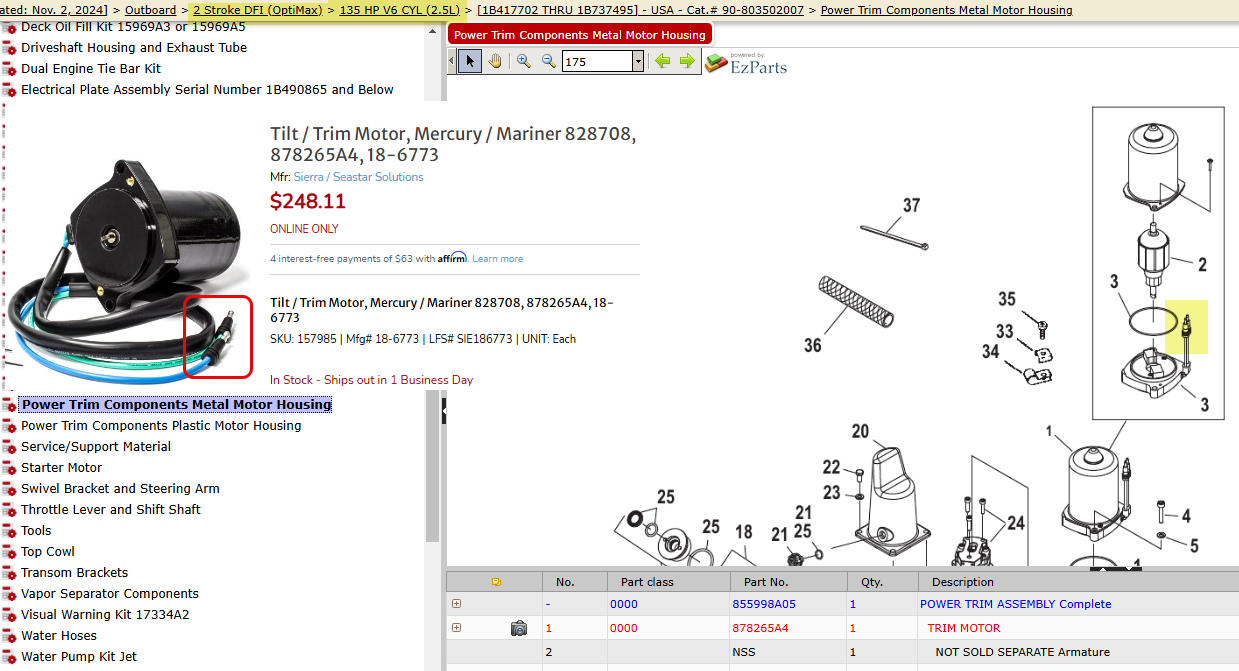Image resolution: width=1239 pixels, height=671 pixels.
Task: Click the icon beside Water Hoses
Action: click(9, 636)
